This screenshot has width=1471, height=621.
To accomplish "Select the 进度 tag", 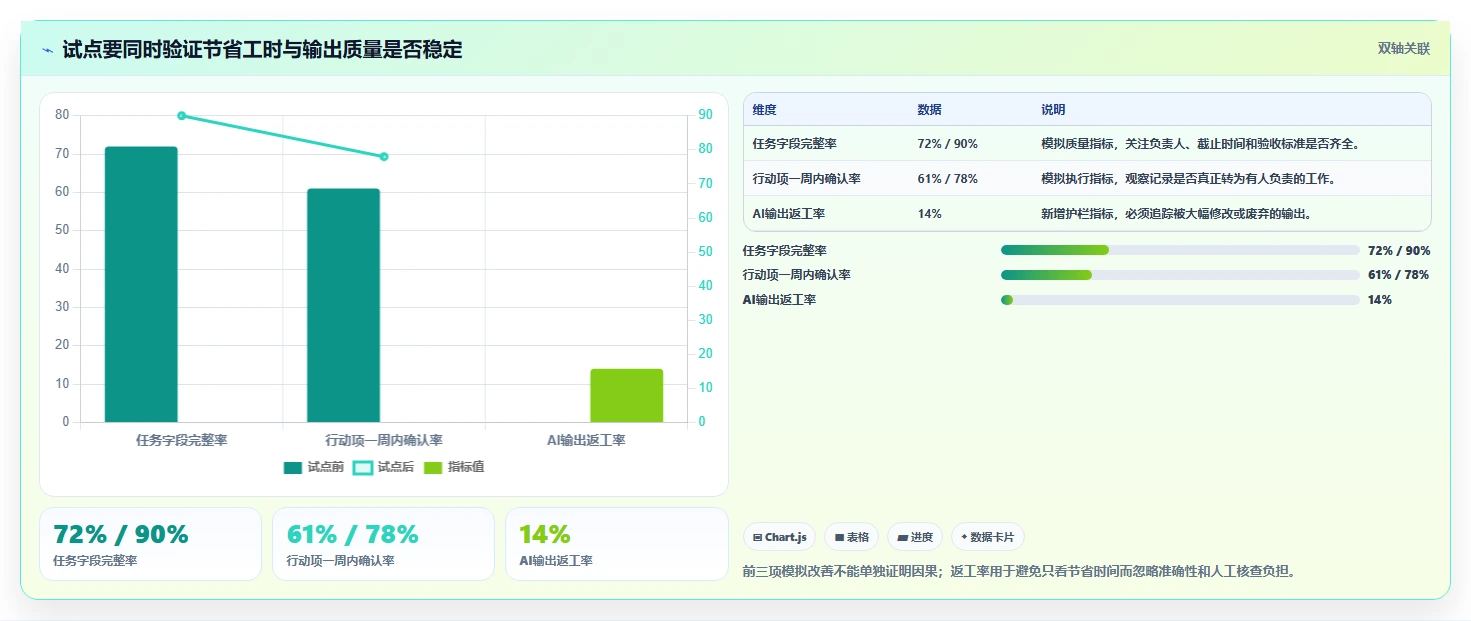I will pyautogui.click(x=915, y=537).
